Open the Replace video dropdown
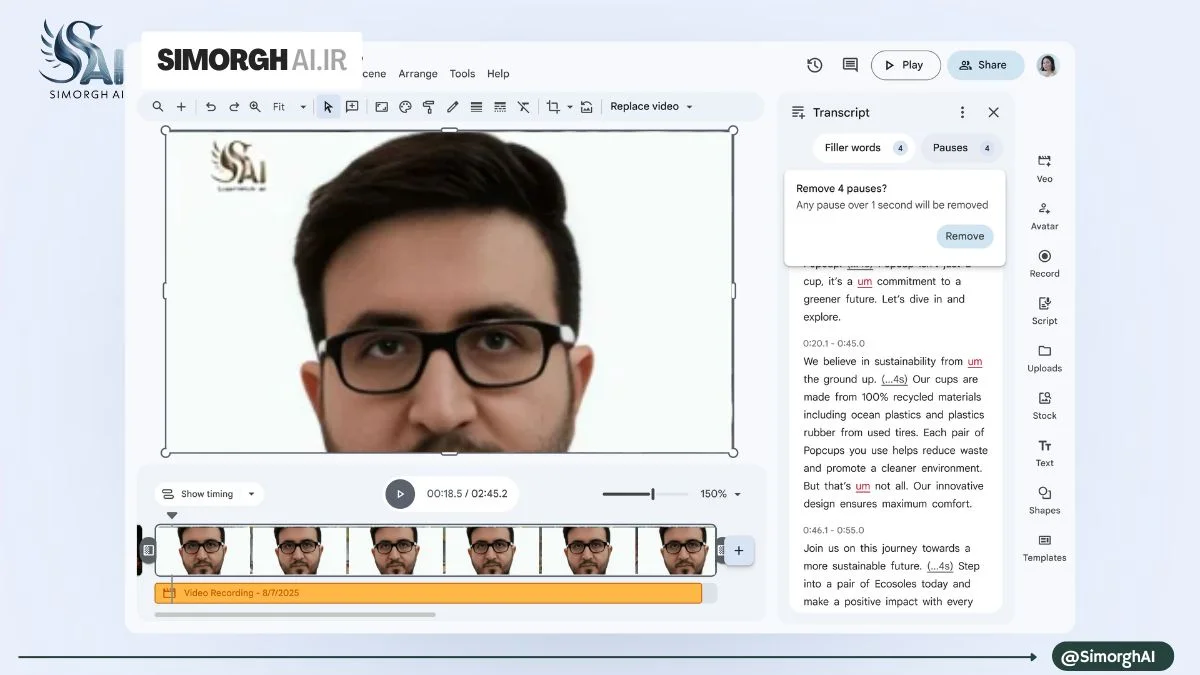The height and width of the screenshot is (675, 1200). (x=651, y=107)
